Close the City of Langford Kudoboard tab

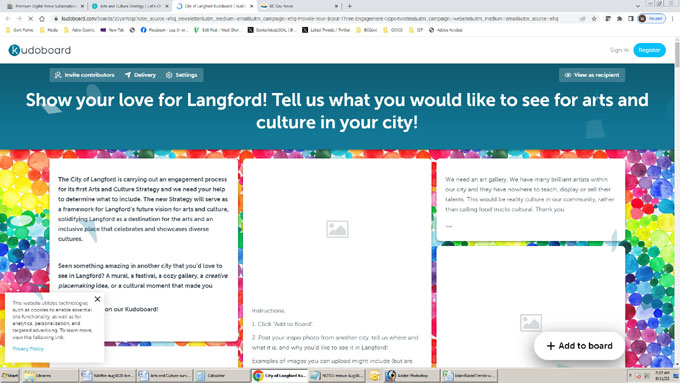point(252,6)
